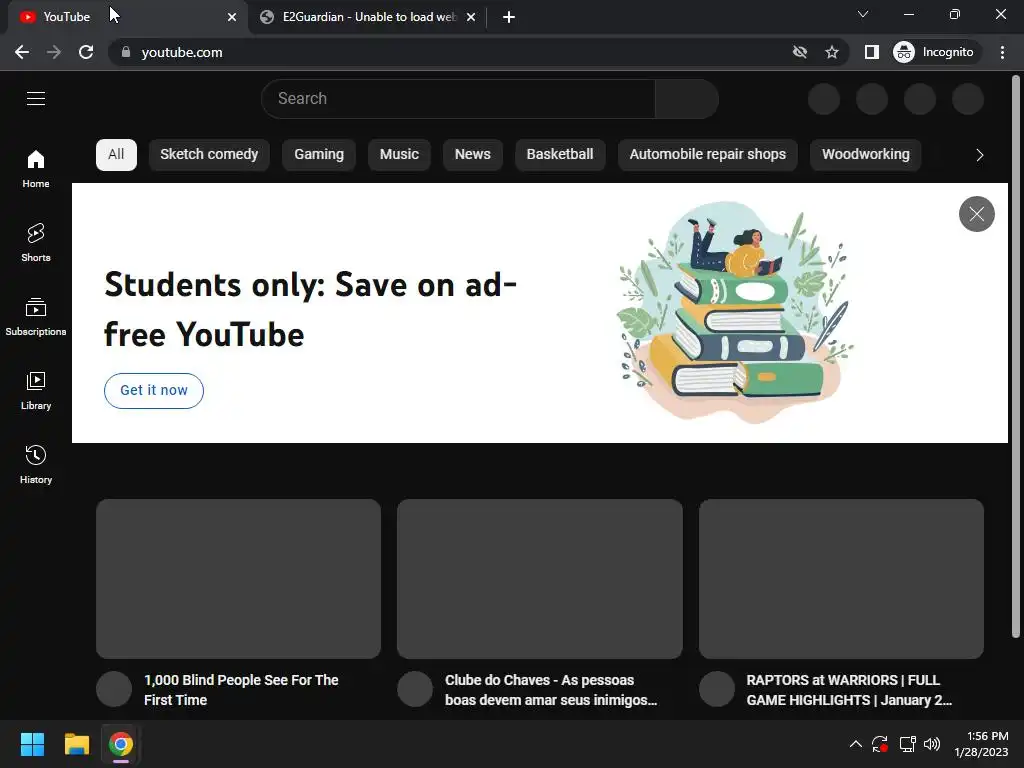The image size is (1024, 768).
Task: Go to Home in sidebar
Action: (x=36, y=169)
